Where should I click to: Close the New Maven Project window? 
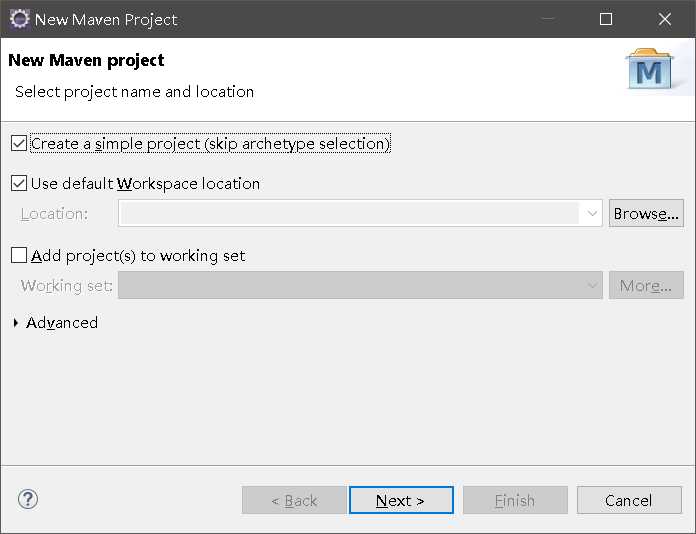pos(664,19)
